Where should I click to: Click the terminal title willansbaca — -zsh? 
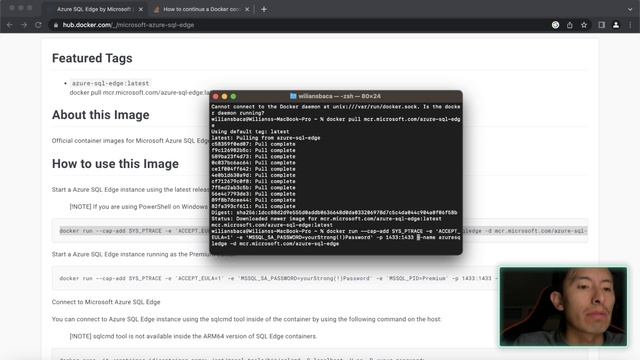click(339, 96)
